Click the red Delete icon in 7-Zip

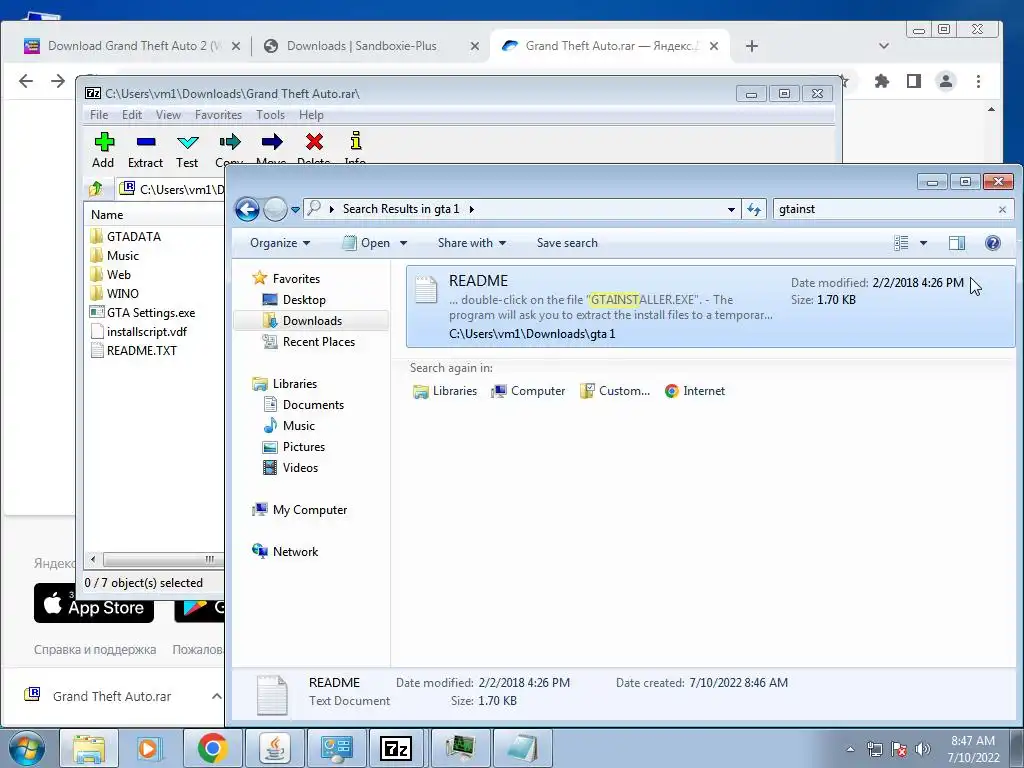314,142
